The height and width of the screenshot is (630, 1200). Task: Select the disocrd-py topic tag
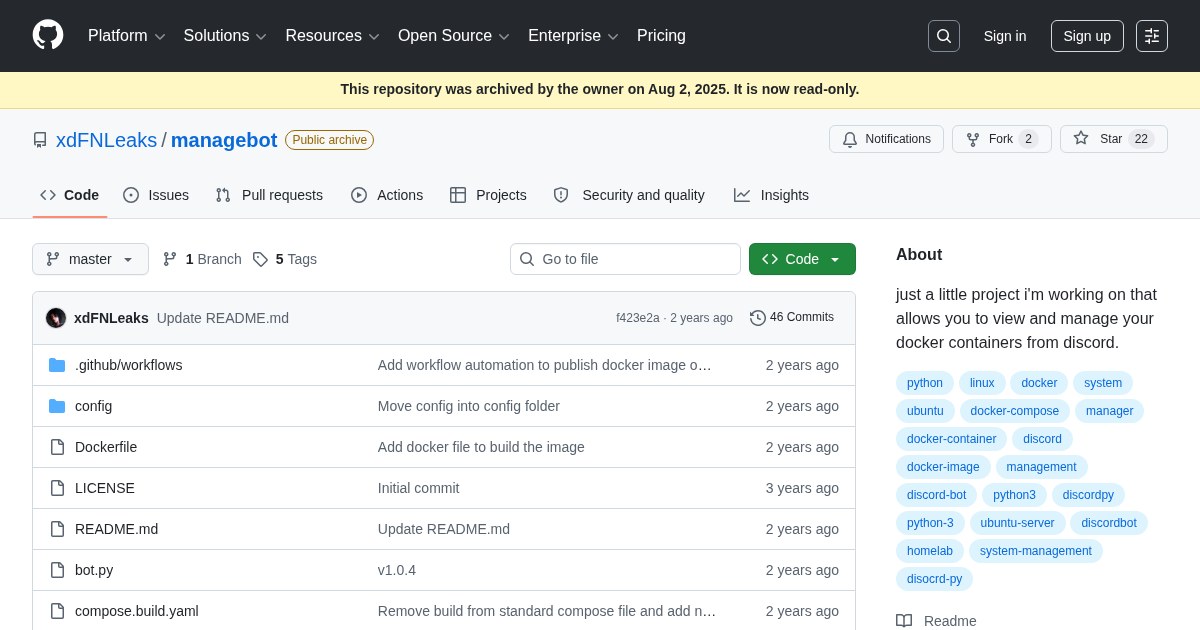pyautogui.click(x=934, y=579)
